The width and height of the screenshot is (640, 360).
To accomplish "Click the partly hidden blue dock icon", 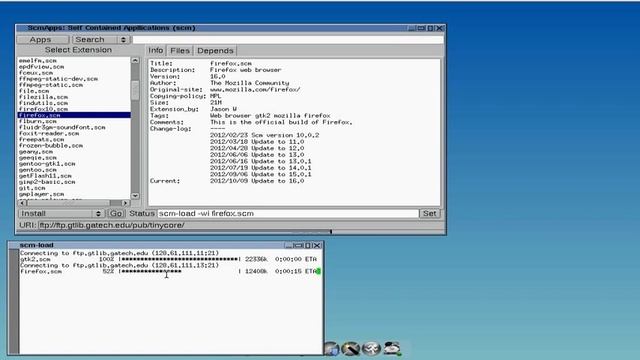I will coord(332,349).
